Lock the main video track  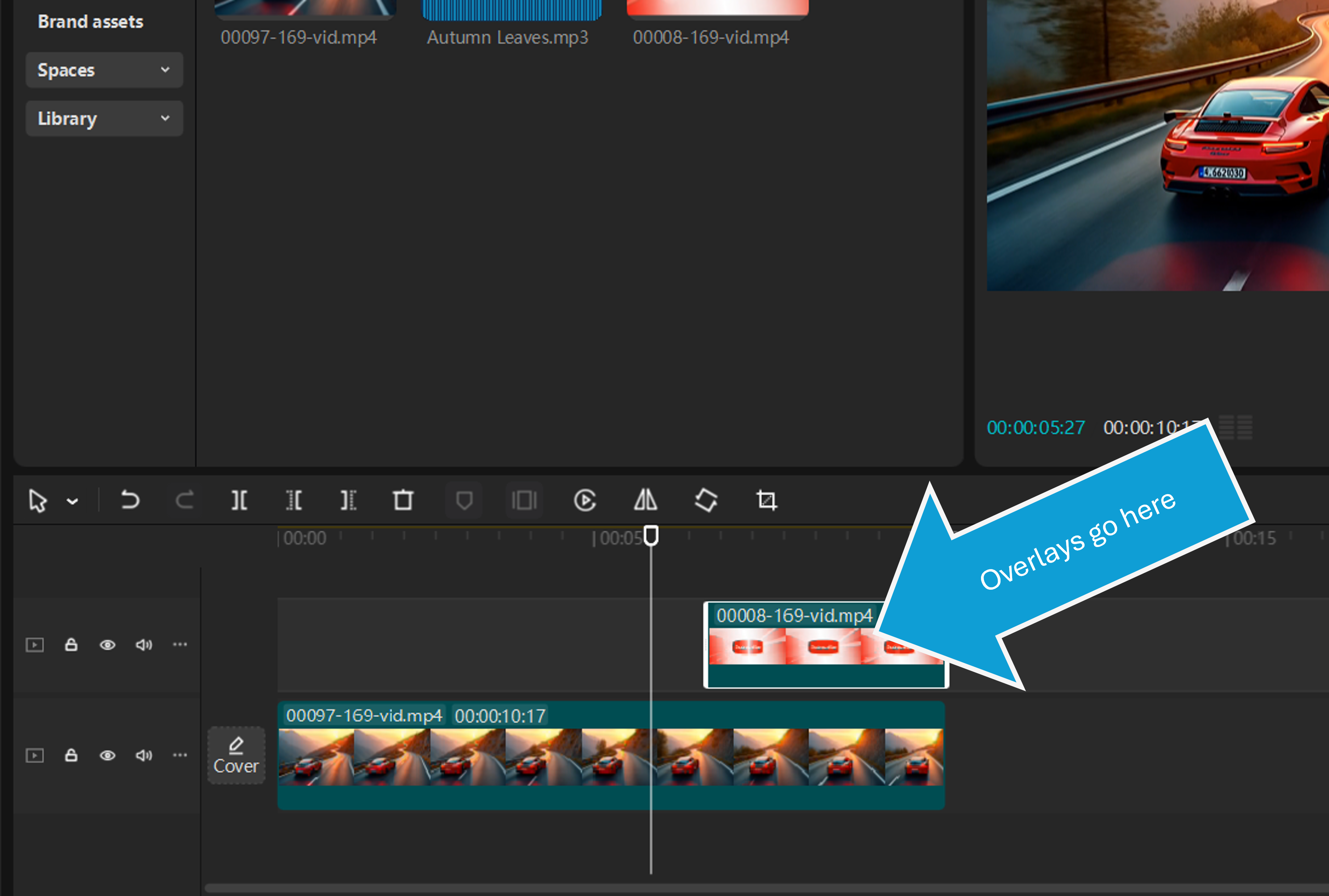pyautogui.click(x=71, y=756)
